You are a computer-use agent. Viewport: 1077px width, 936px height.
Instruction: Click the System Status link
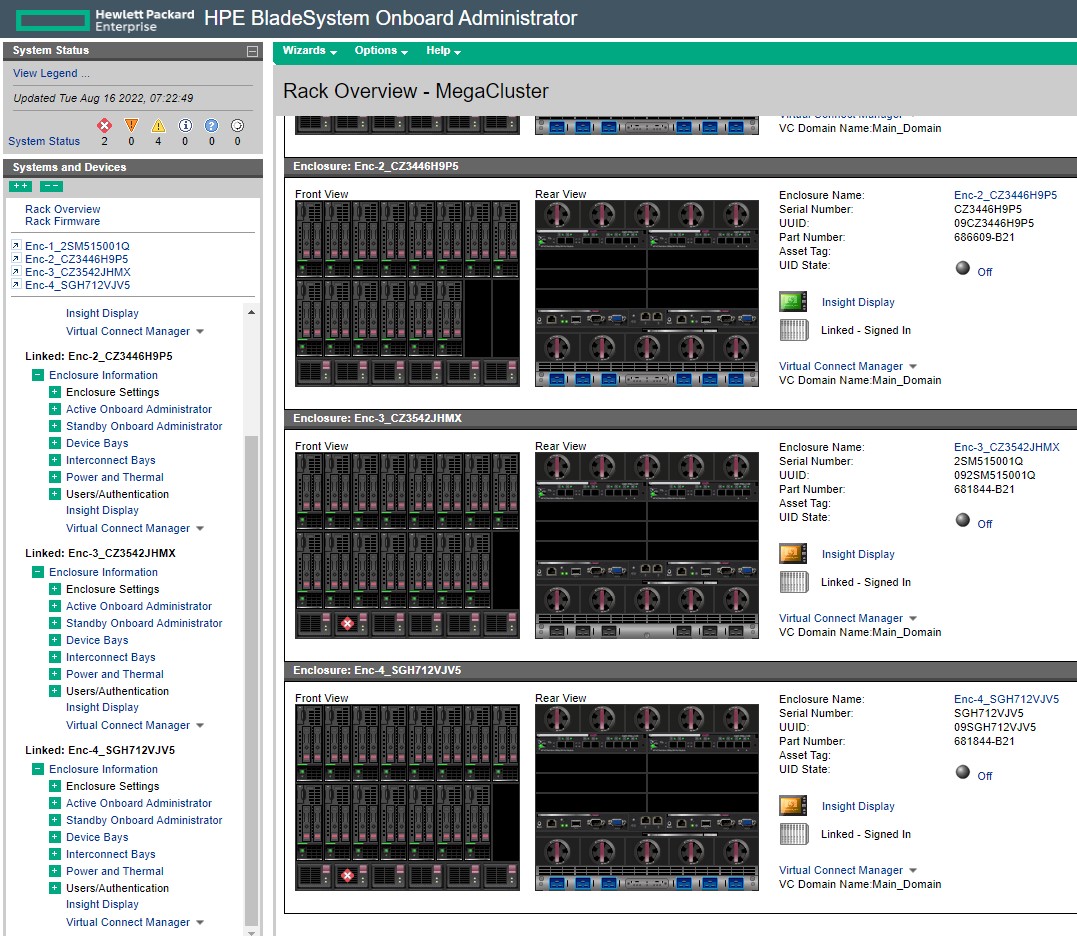tap(44, 141)
